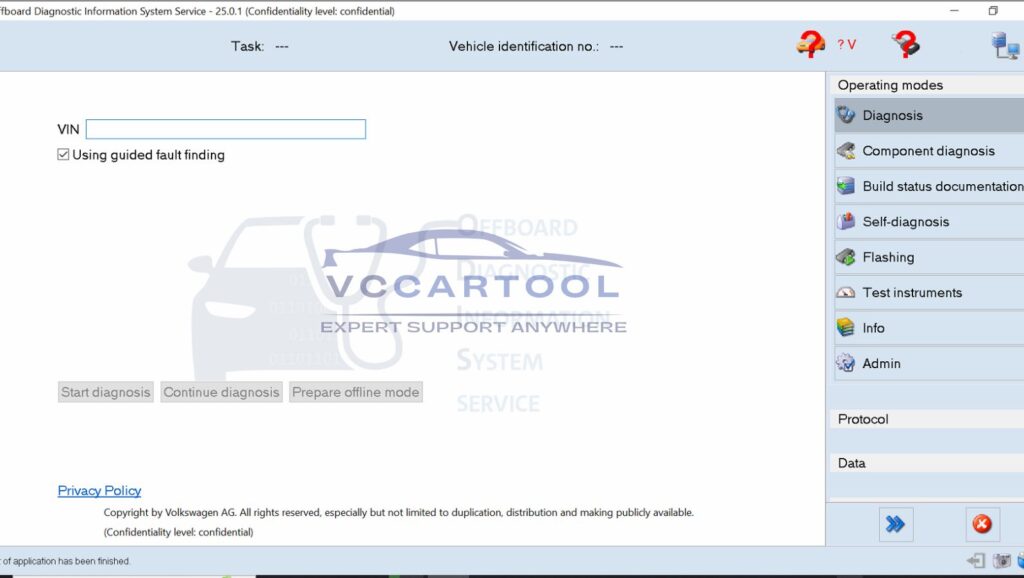Open the Privacy Policy link
The width and height of the screenshot is (1024, 578).
pyautogui.click(x=99, y=490)
